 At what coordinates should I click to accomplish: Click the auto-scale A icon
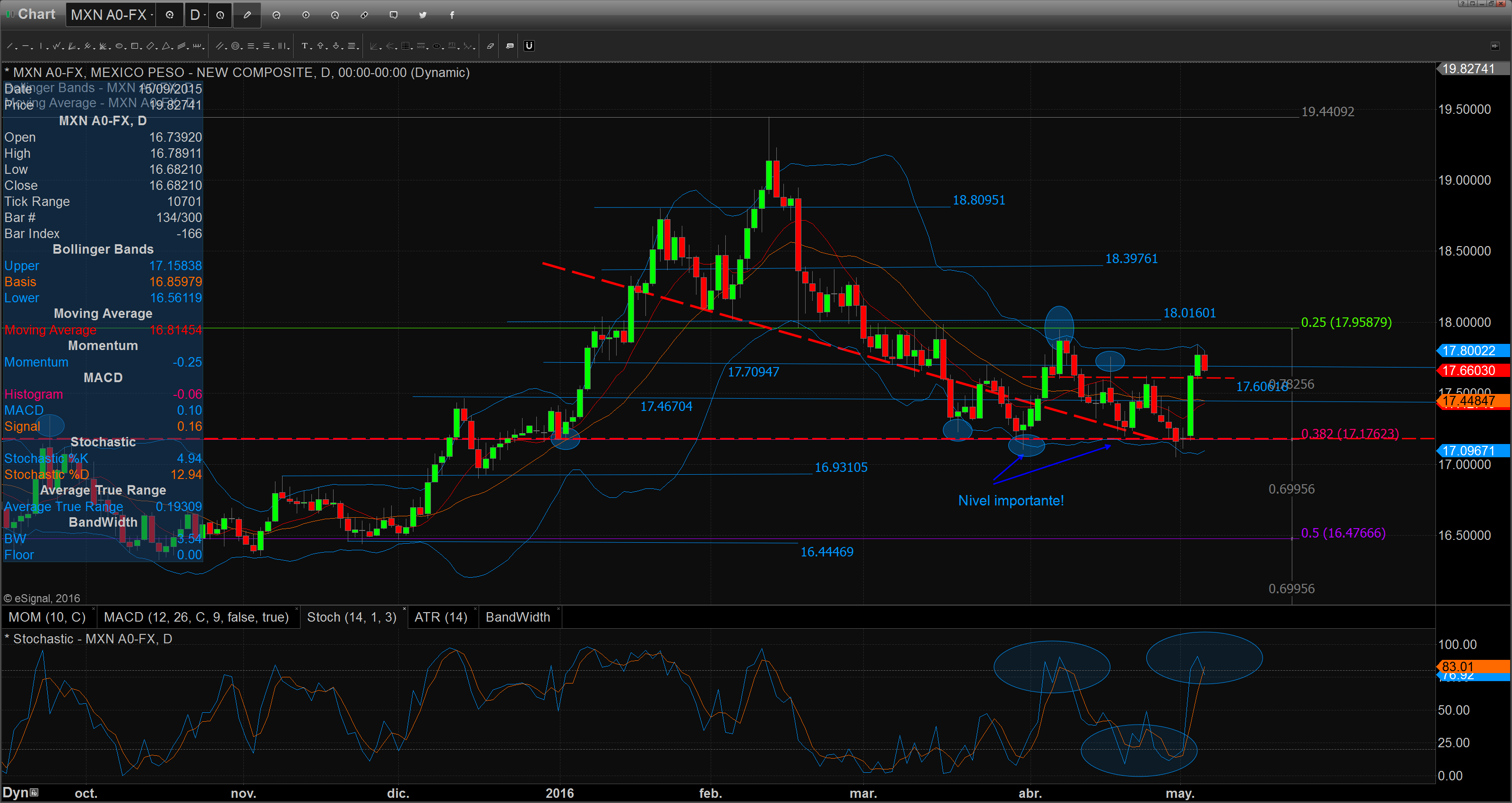point(335,15)
